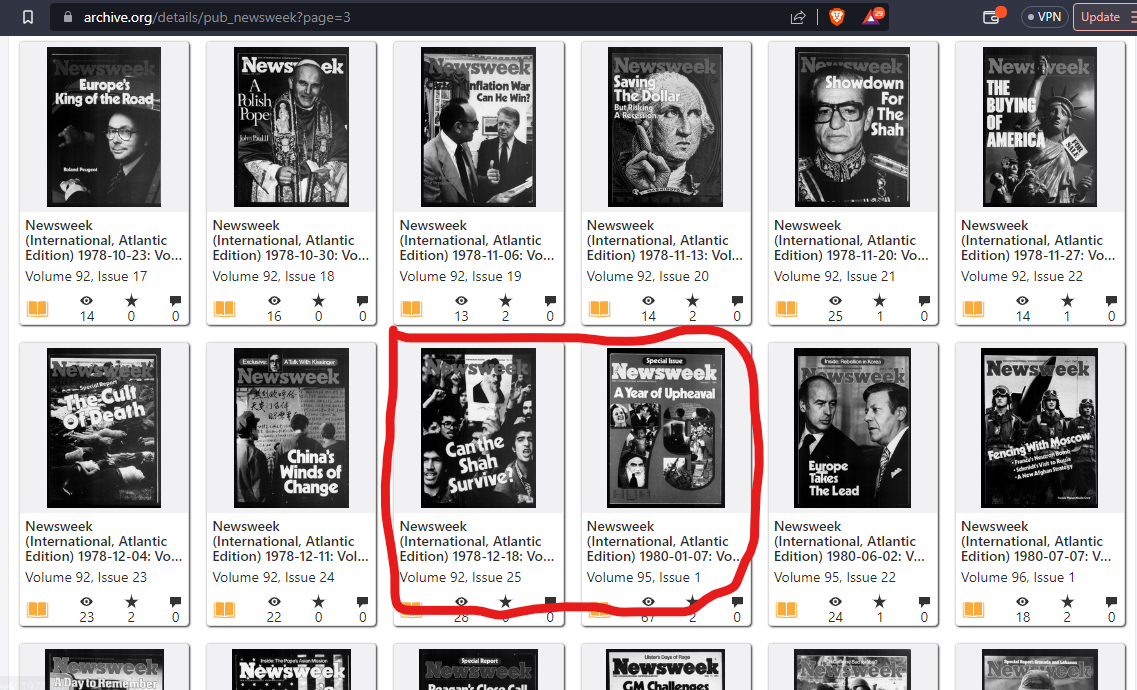Click the bookmark icon in the browser bar
This screenshot has height=690, width=1137.
pos(28,17)
